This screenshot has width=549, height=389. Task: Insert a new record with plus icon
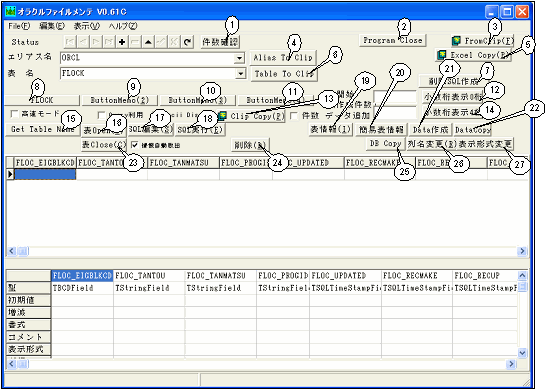point(122,42)
